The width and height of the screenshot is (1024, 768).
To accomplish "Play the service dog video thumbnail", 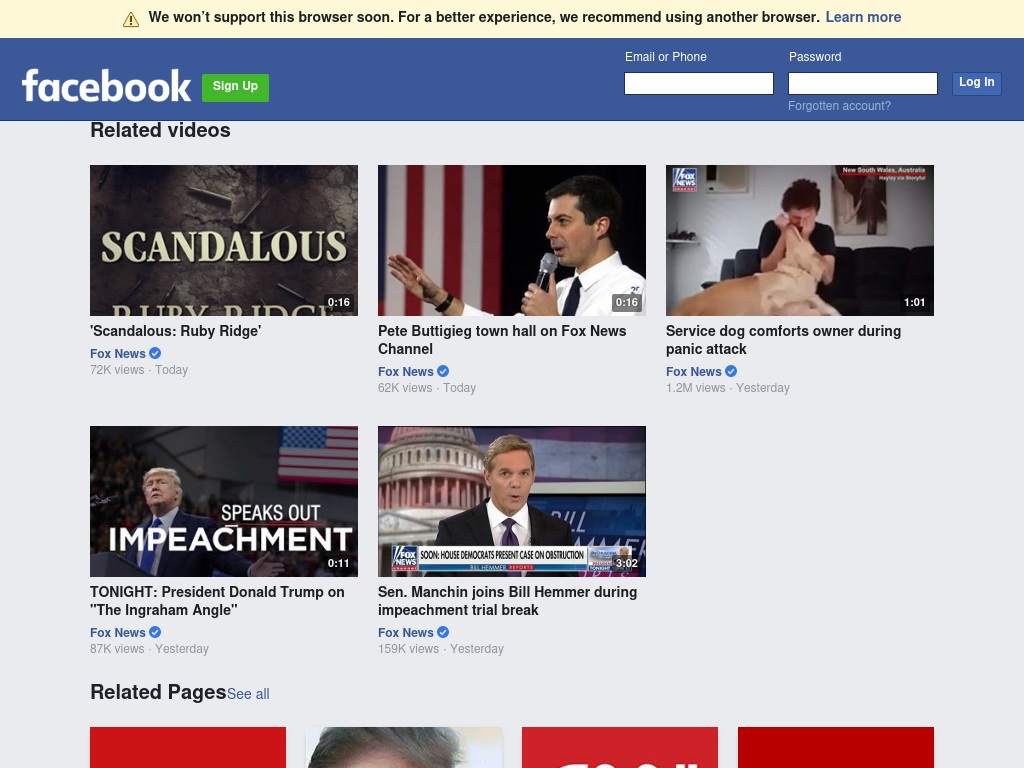I will coord(800,240).
